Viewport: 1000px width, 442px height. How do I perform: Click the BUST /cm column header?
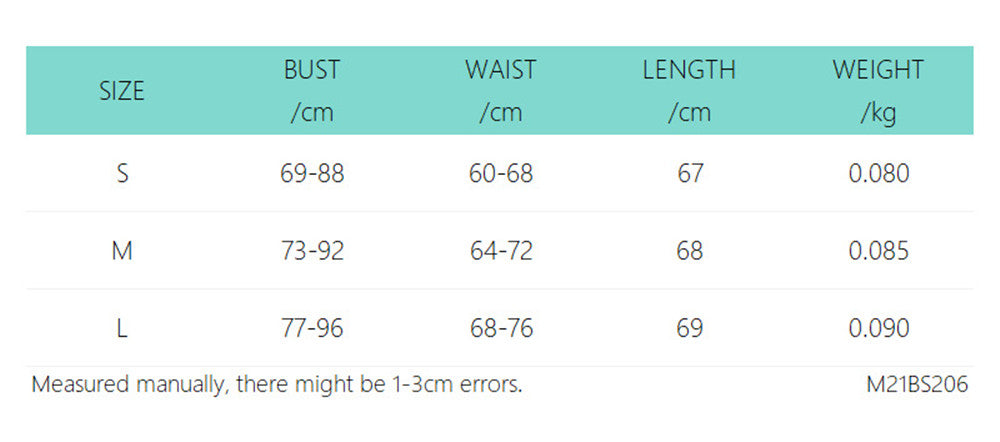[312, 91]
